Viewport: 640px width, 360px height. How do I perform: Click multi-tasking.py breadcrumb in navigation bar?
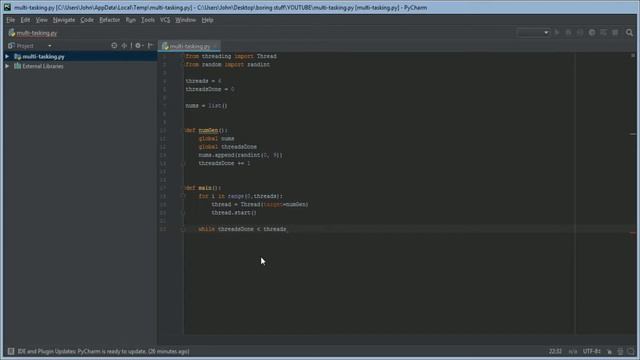(x=33, y=33)
